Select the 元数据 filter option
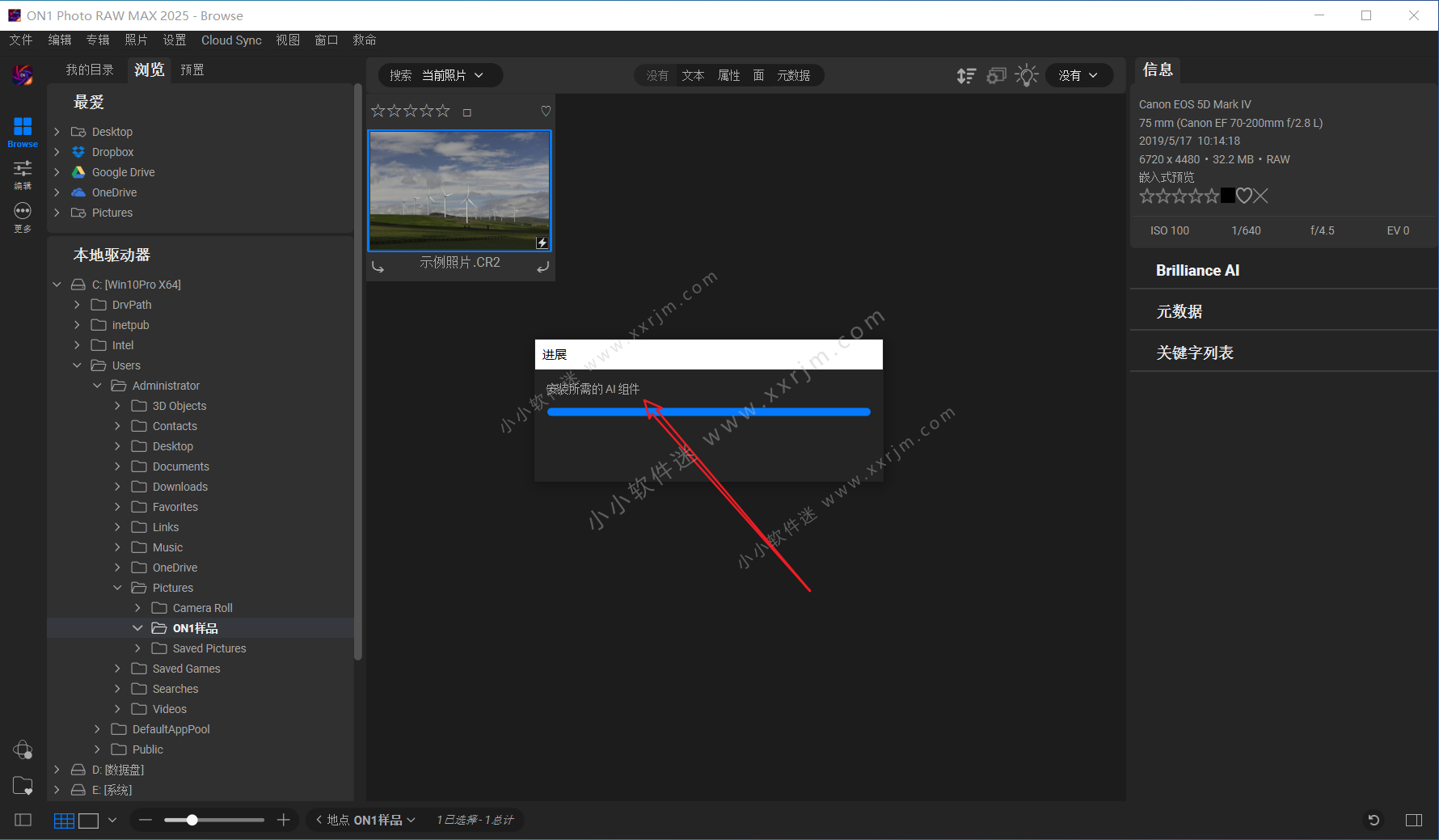This screenshot has height=840, width=1439. [794, 75]
